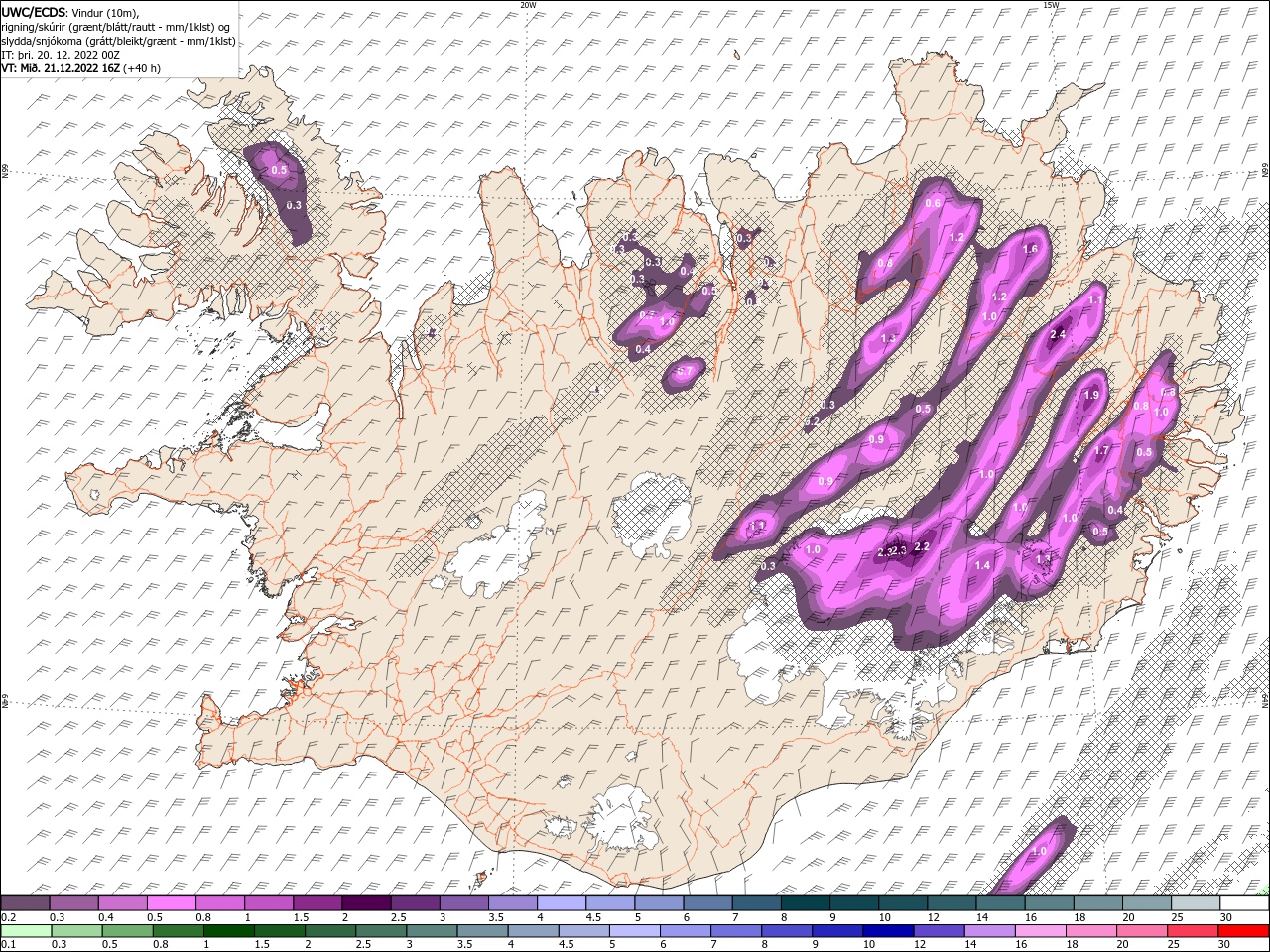The width and height of the screenshot is (1270, 952).
Task: Select snow legend swatch 3–3.5
Action: coord(463,903)
